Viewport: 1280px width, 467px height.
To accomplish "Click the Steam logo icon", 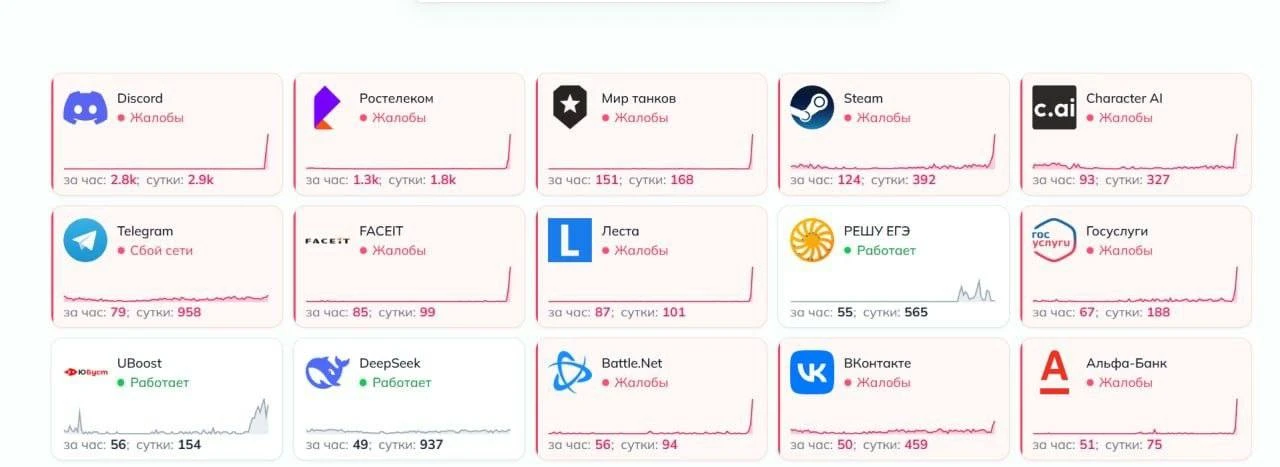I will coord(811,107).
